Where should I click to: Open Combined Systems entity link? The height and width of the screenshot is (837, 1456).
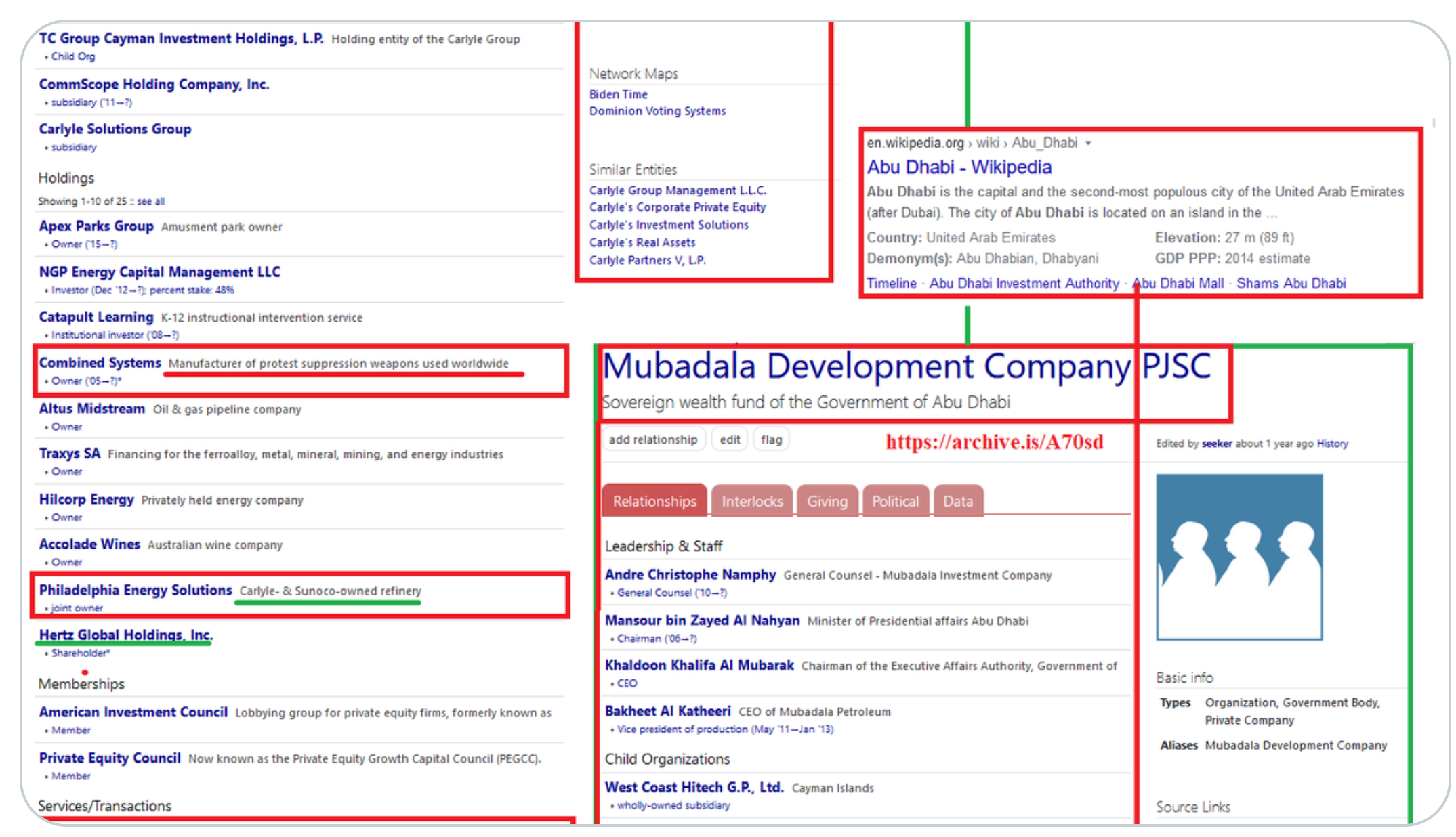pos(100,363)
